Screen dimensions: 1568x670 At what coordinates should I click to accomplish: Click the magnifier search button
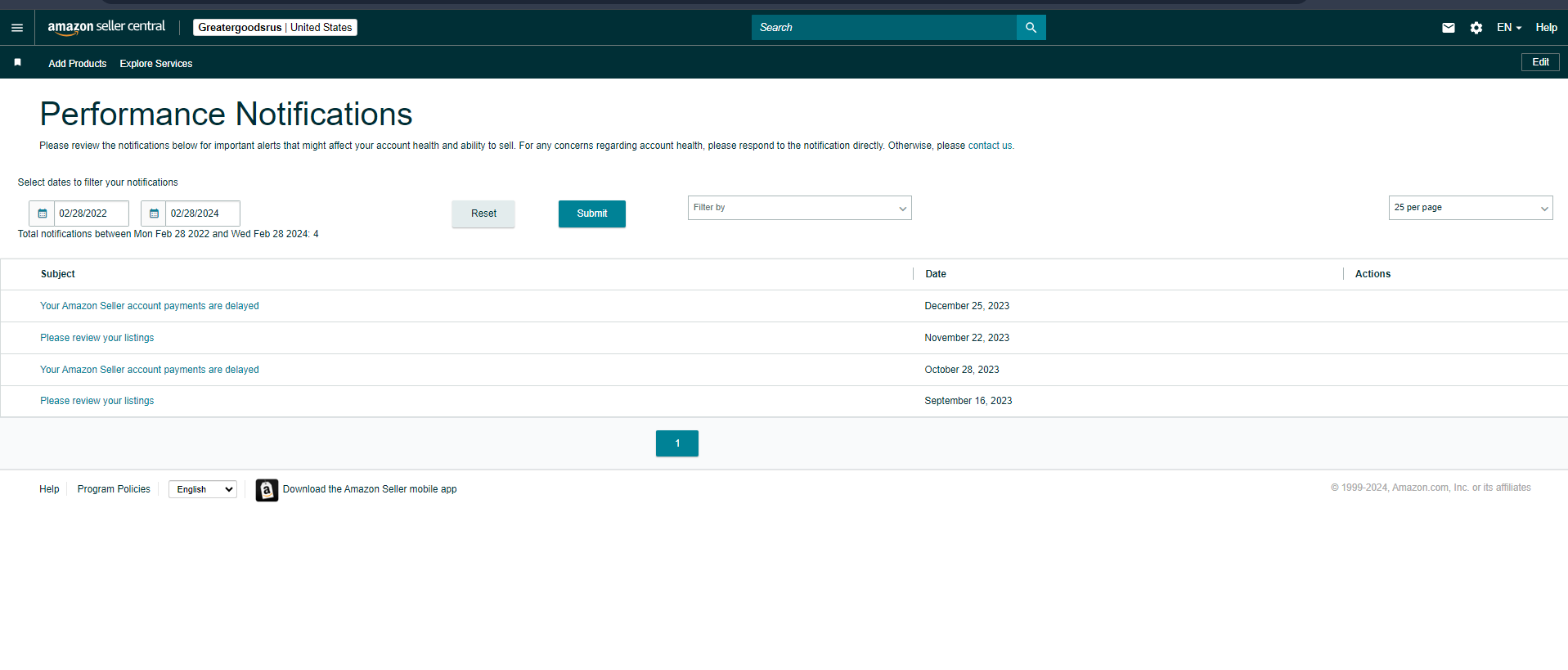pos(1031,27)
